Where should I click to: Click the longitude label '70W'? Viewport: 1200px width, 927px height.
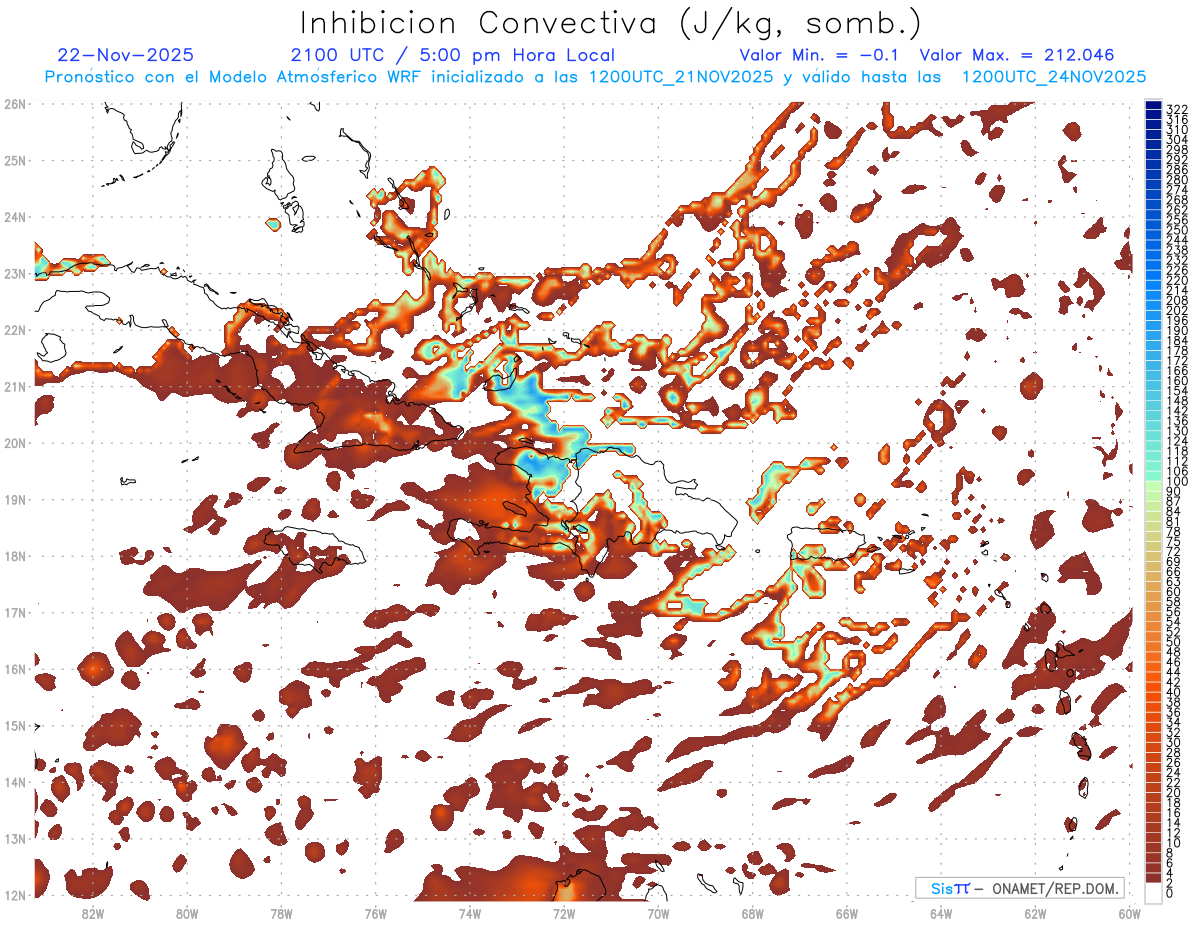pos(658,914)
